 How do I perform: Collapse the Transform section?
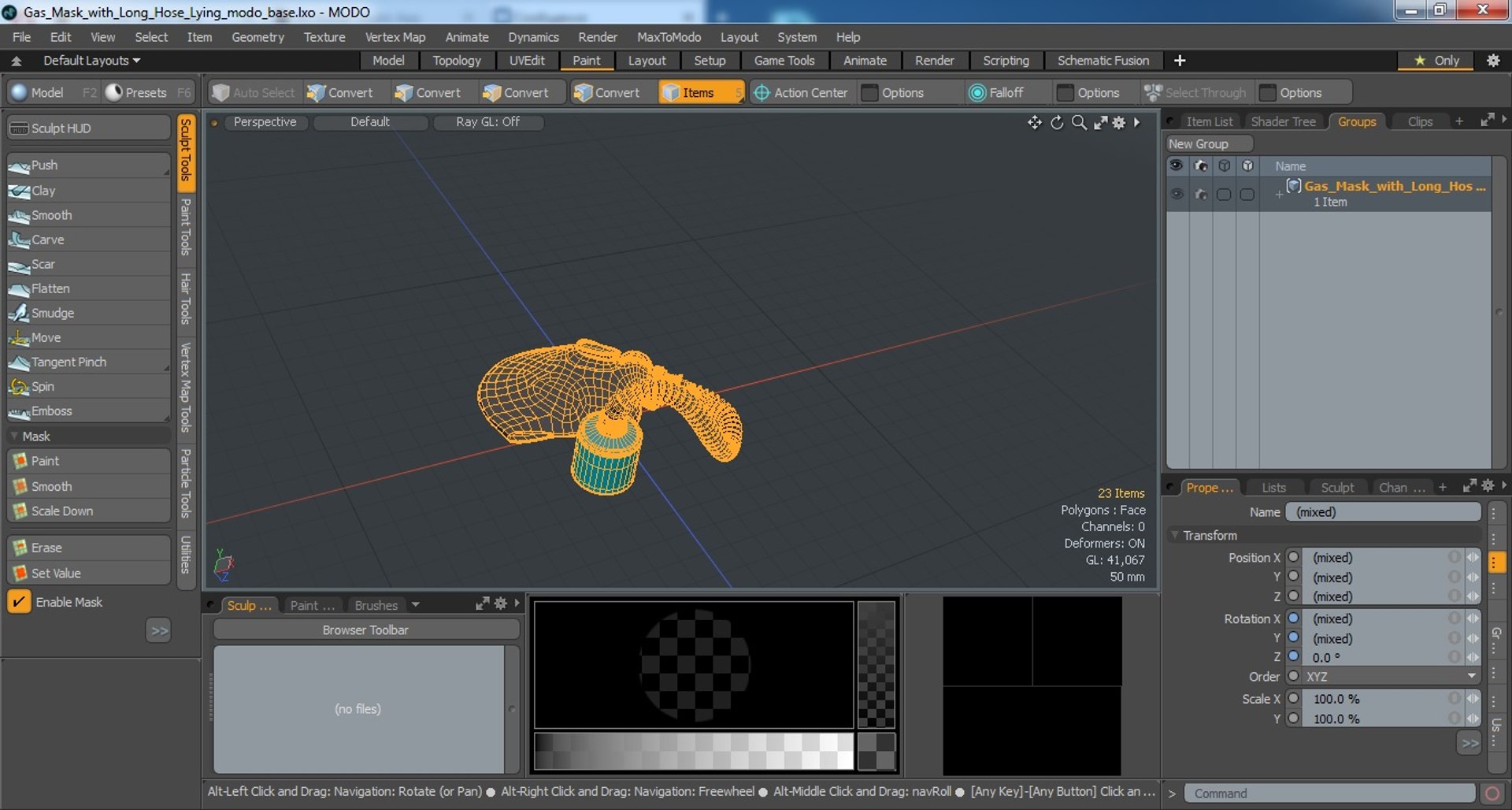[1176, 535]
